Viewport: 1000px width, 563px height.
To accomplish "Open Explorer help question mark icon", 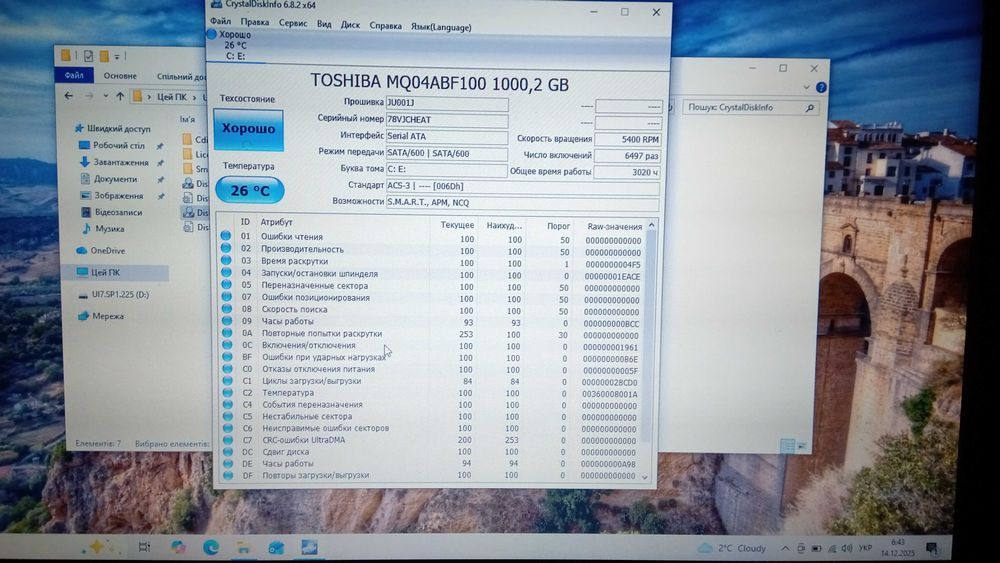I will point(821,87).
